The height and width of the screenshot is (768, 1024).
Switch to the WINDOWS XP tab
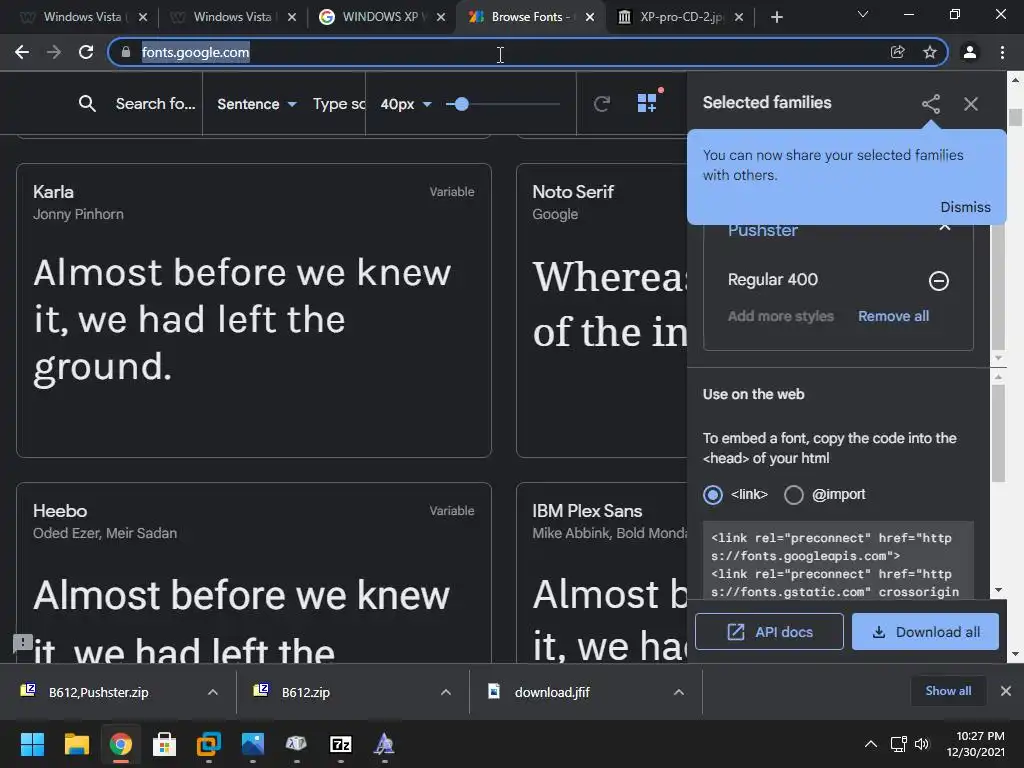click(x=381, y=17)
